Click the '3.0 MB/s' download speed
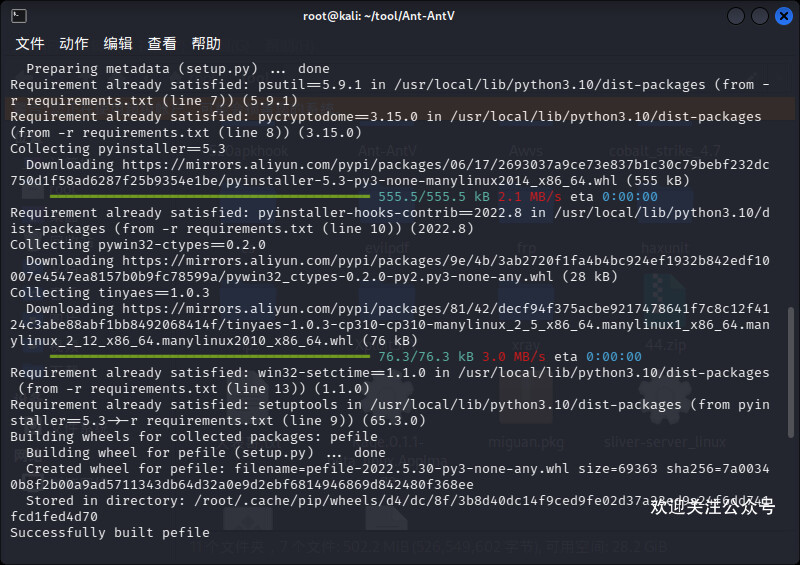 [x=514, y=356]
